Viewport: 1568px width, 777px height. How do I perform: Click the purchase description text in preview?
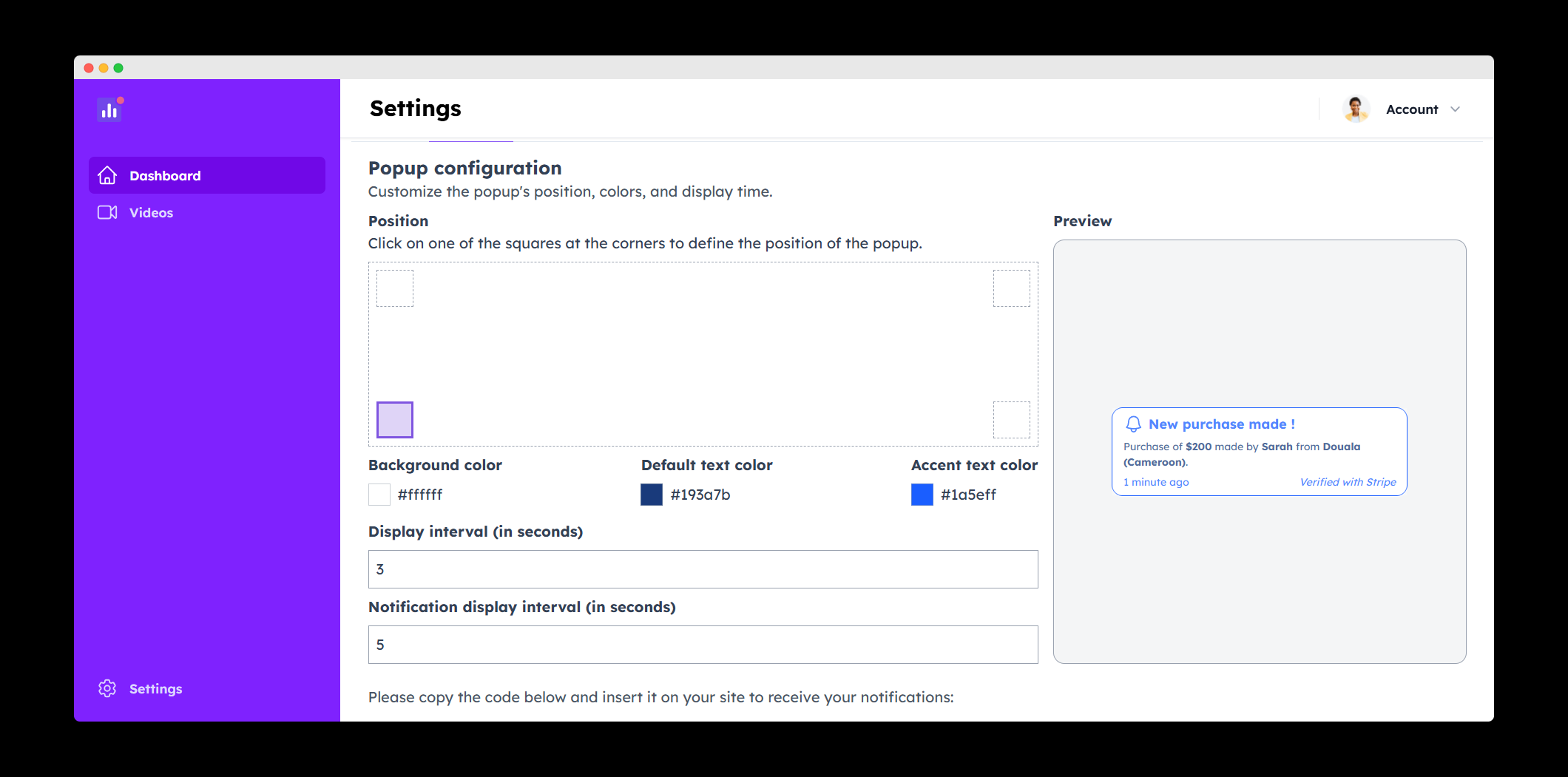pos(1242,454)
